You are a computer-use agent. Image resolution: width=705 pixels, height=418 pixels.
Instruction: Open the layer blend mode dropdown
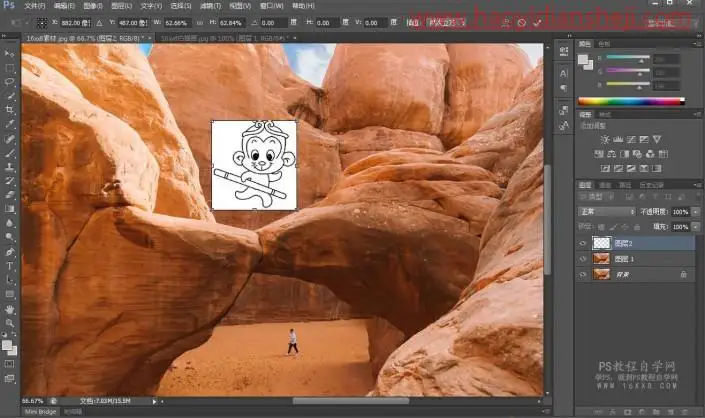point(607,211)
